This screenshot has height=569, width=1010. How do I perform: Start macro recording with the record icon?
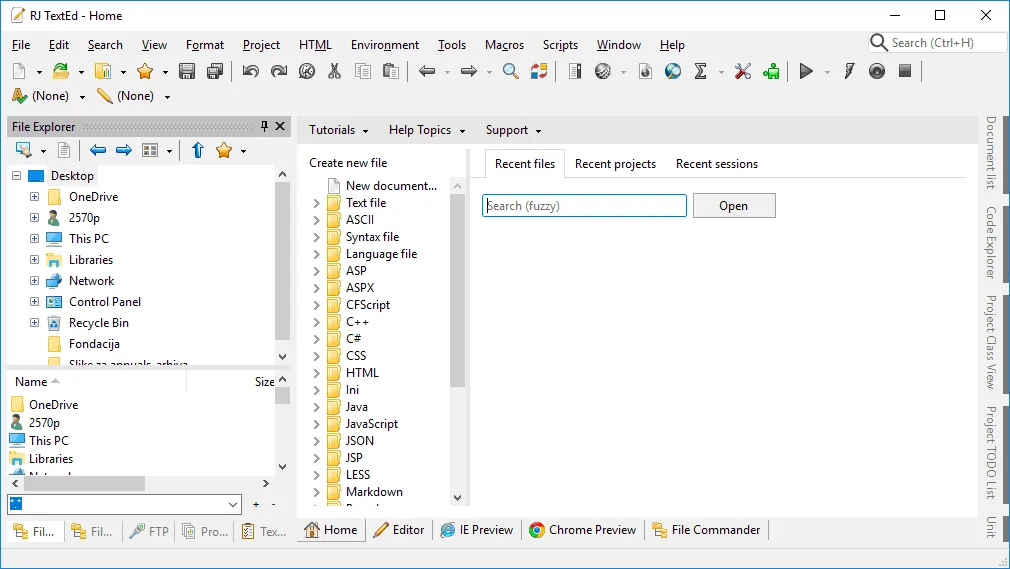pyautogui.click(x=877, y=71)
